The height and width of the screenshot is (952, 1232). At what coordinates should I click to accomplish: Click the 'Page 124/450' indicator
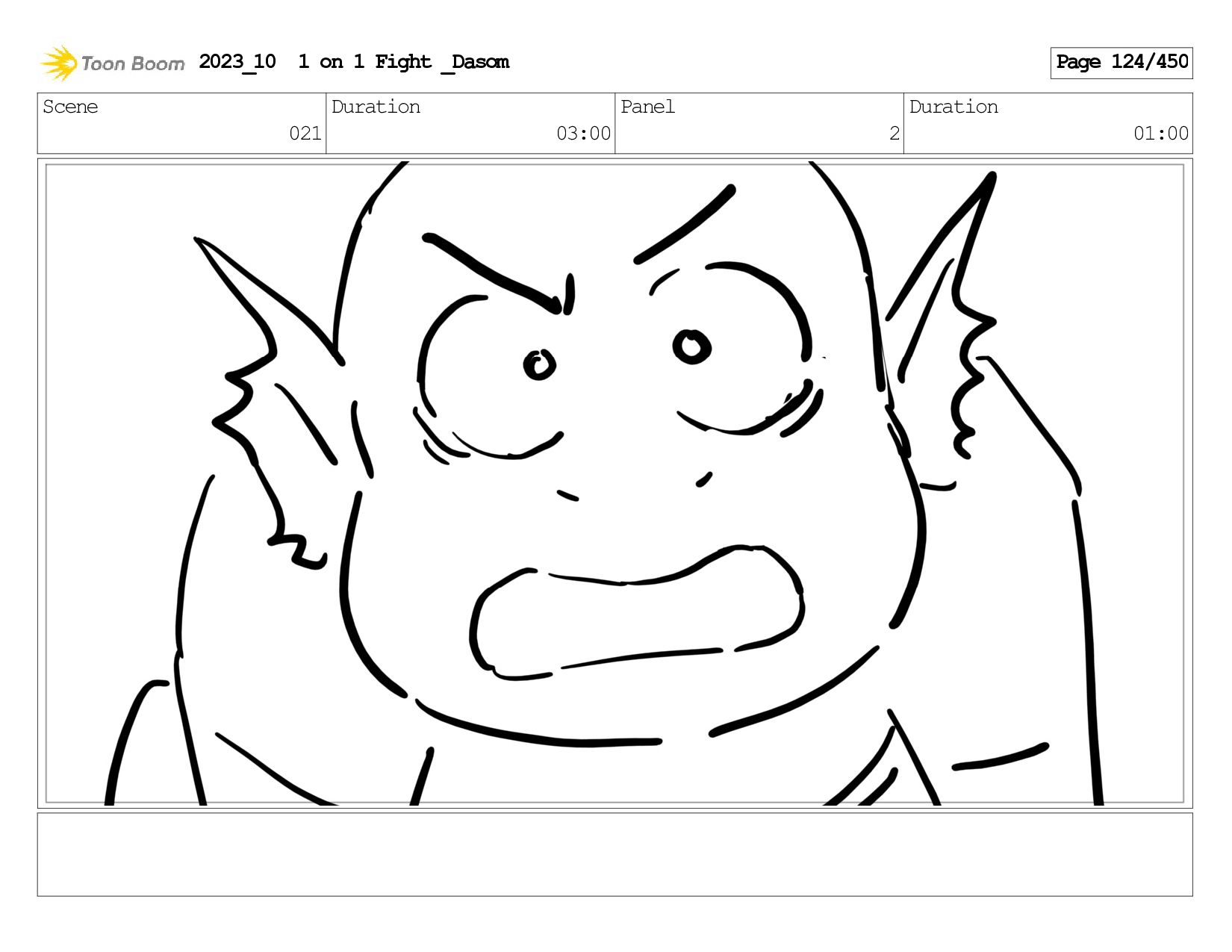coord(1121,63)
